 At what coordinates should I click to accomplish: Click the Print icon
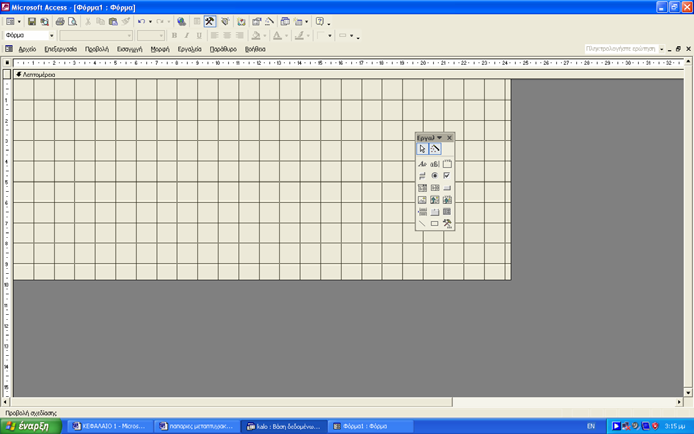click(60, 21)
